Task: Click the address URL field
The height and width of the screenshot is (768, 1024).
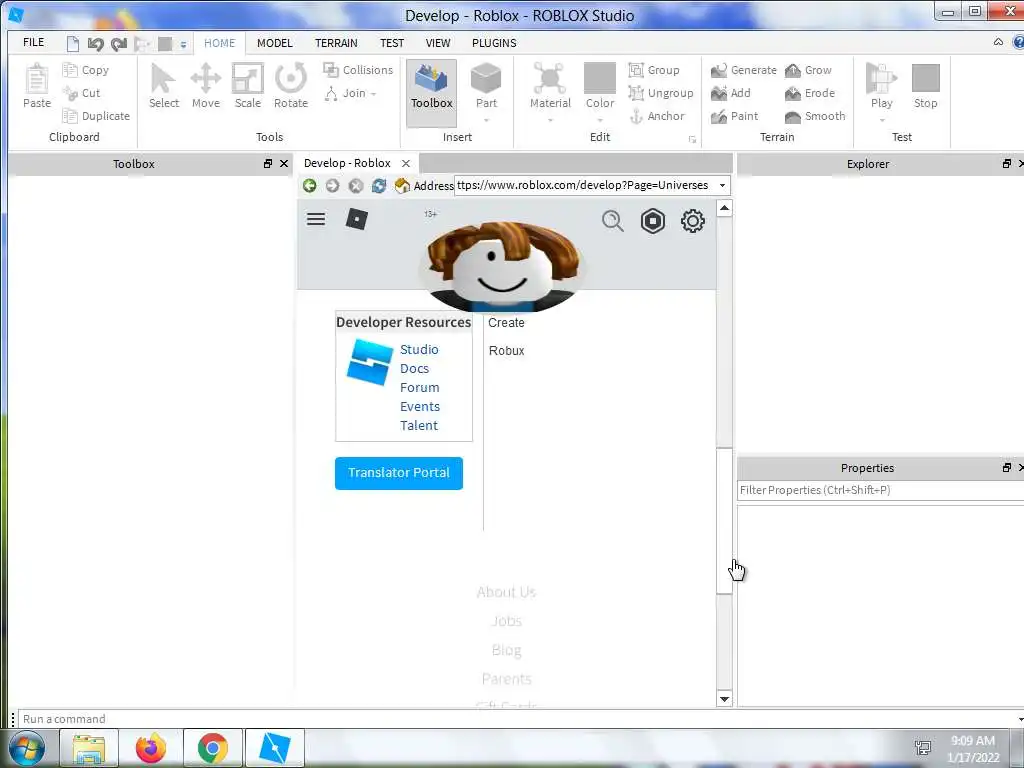Action: [x=584, y=185]
